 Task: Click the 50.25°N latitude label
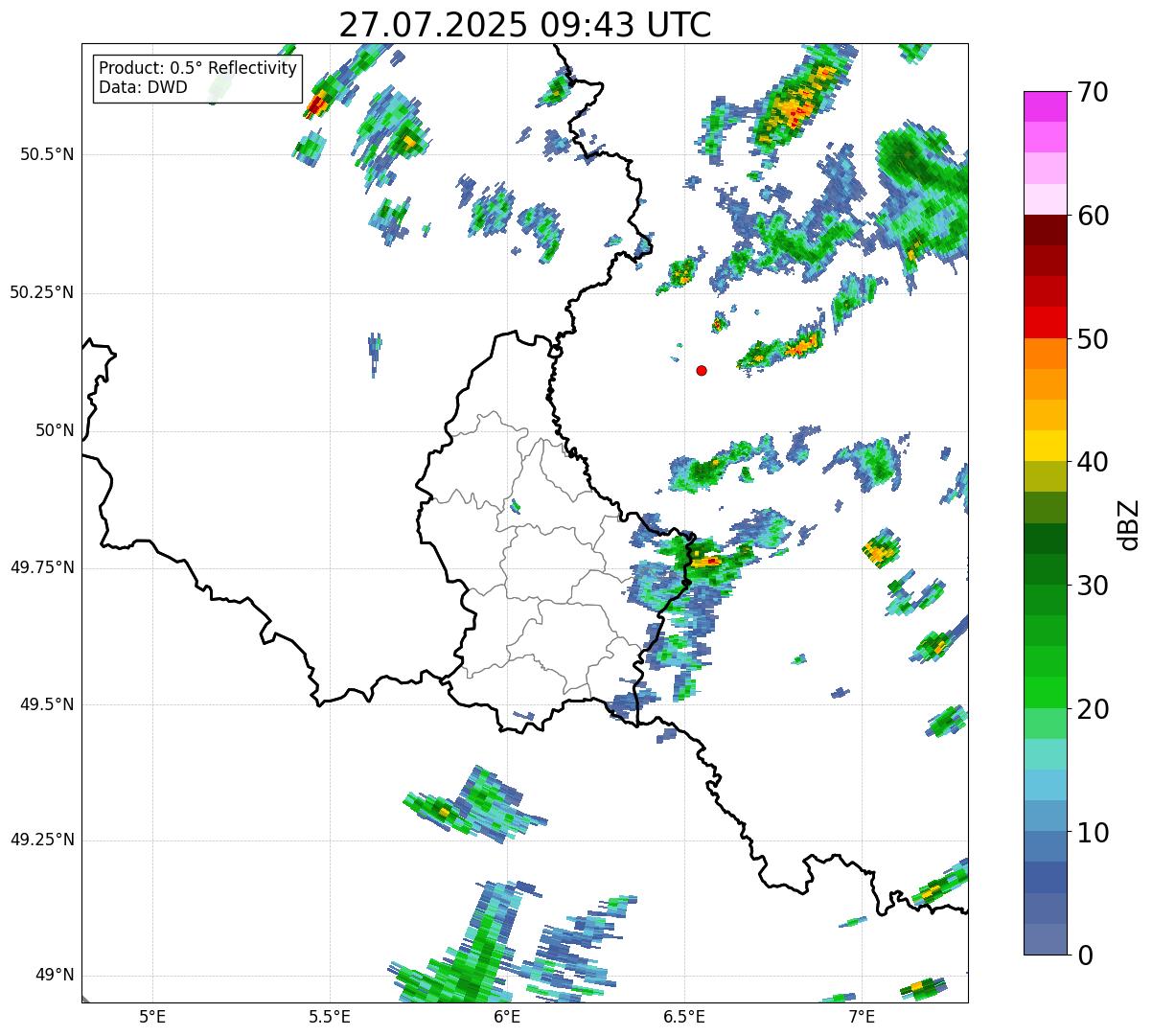coord(42,292)
